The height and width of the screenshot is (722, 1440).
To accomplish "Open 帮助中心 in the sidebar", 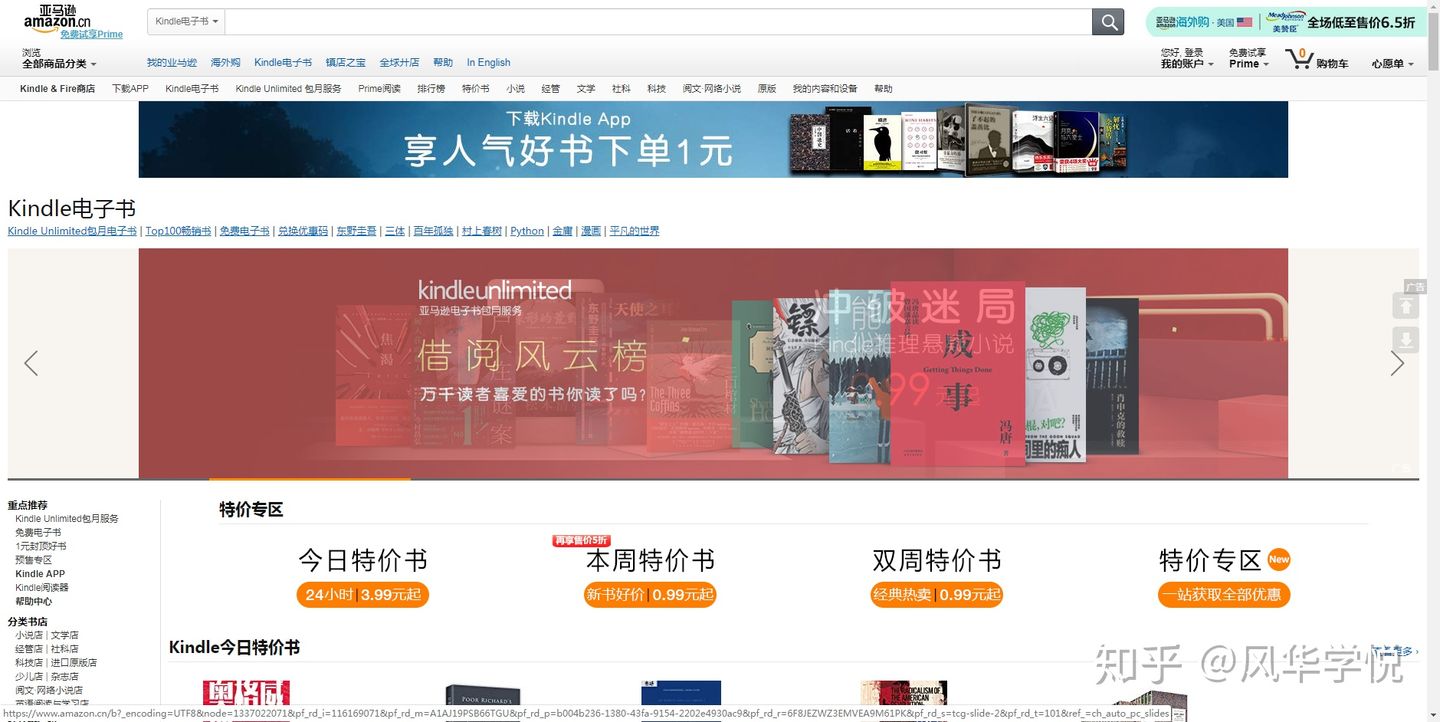I will 33,602.
